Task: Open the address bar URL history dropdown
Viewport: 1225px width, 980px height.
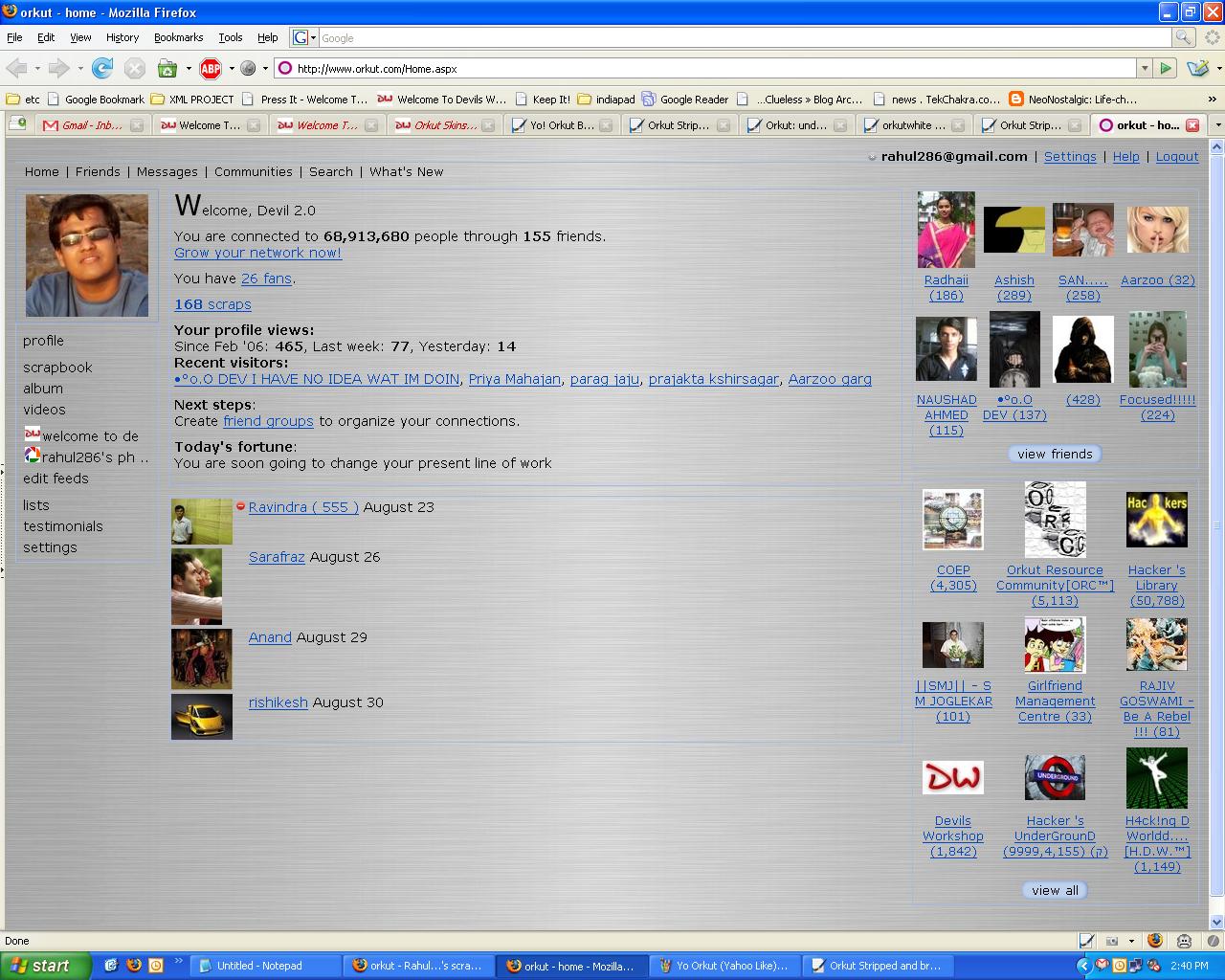Action: coord(1144,68)
